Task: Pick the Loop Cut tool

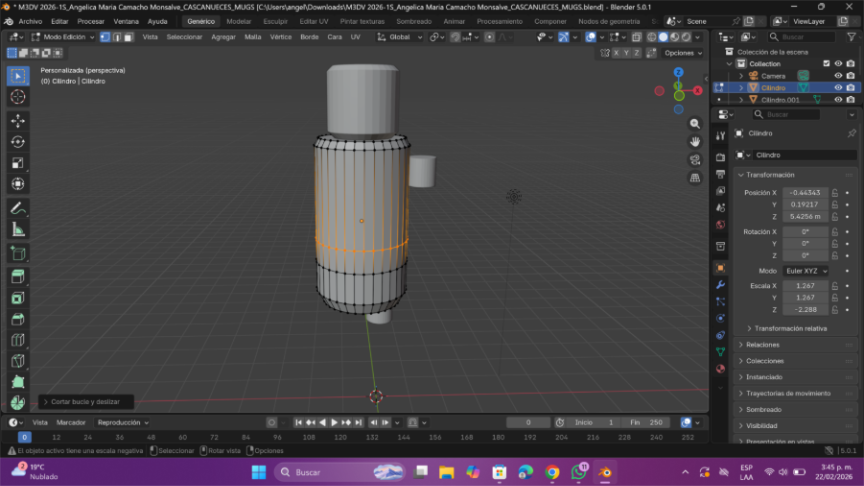Action: click(x=18, y=340)
